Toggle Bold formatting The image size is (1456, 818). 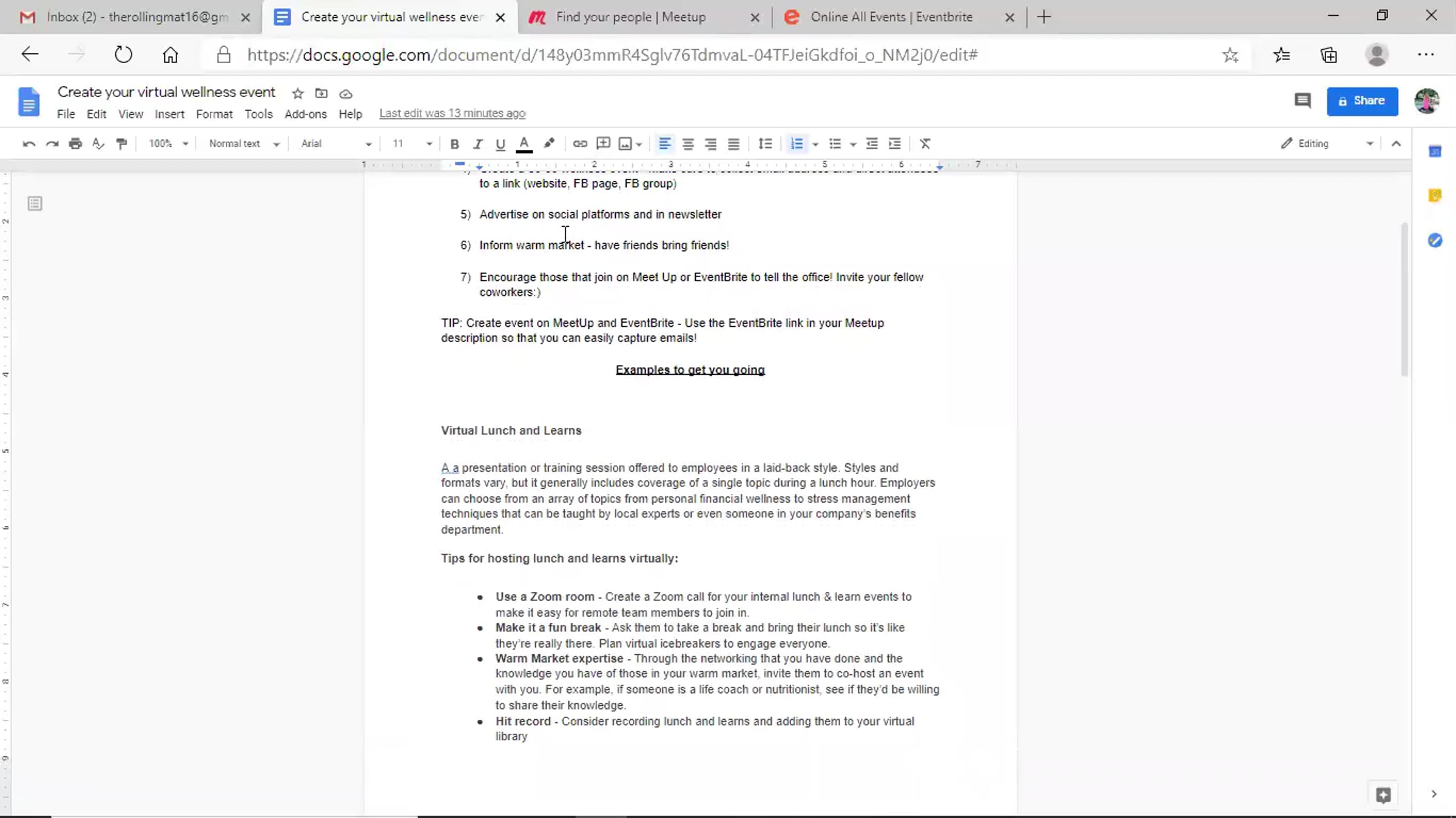click(x=454, y=144)
